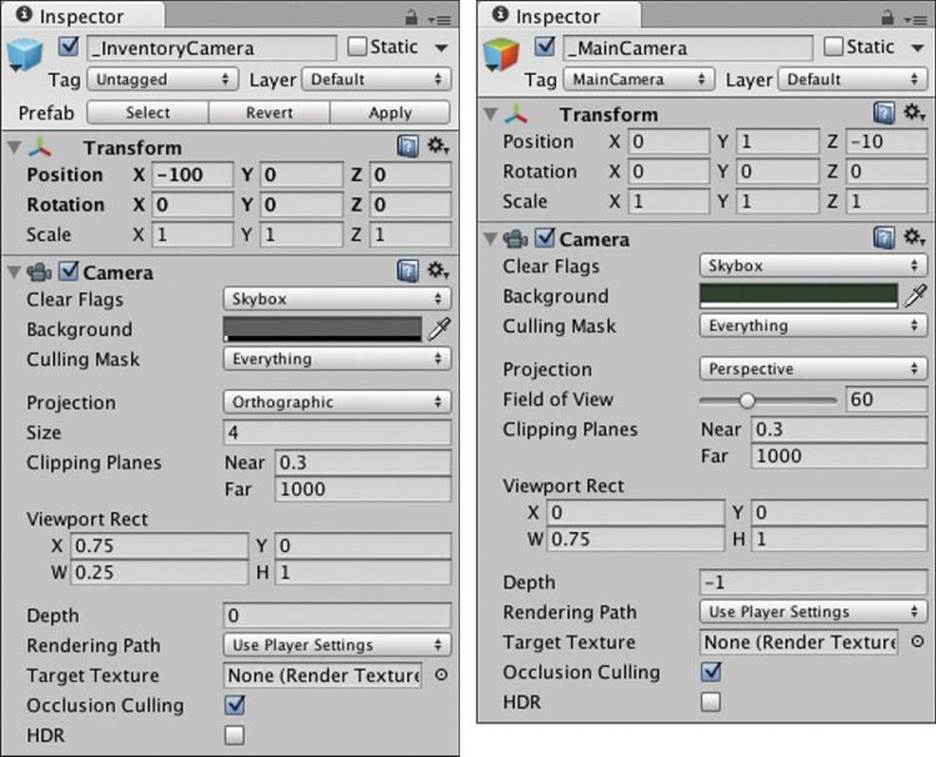Screen dimensions: 936x757
Task: Open Tag dropdown showing MainCamera
Action: coord(639,79)
